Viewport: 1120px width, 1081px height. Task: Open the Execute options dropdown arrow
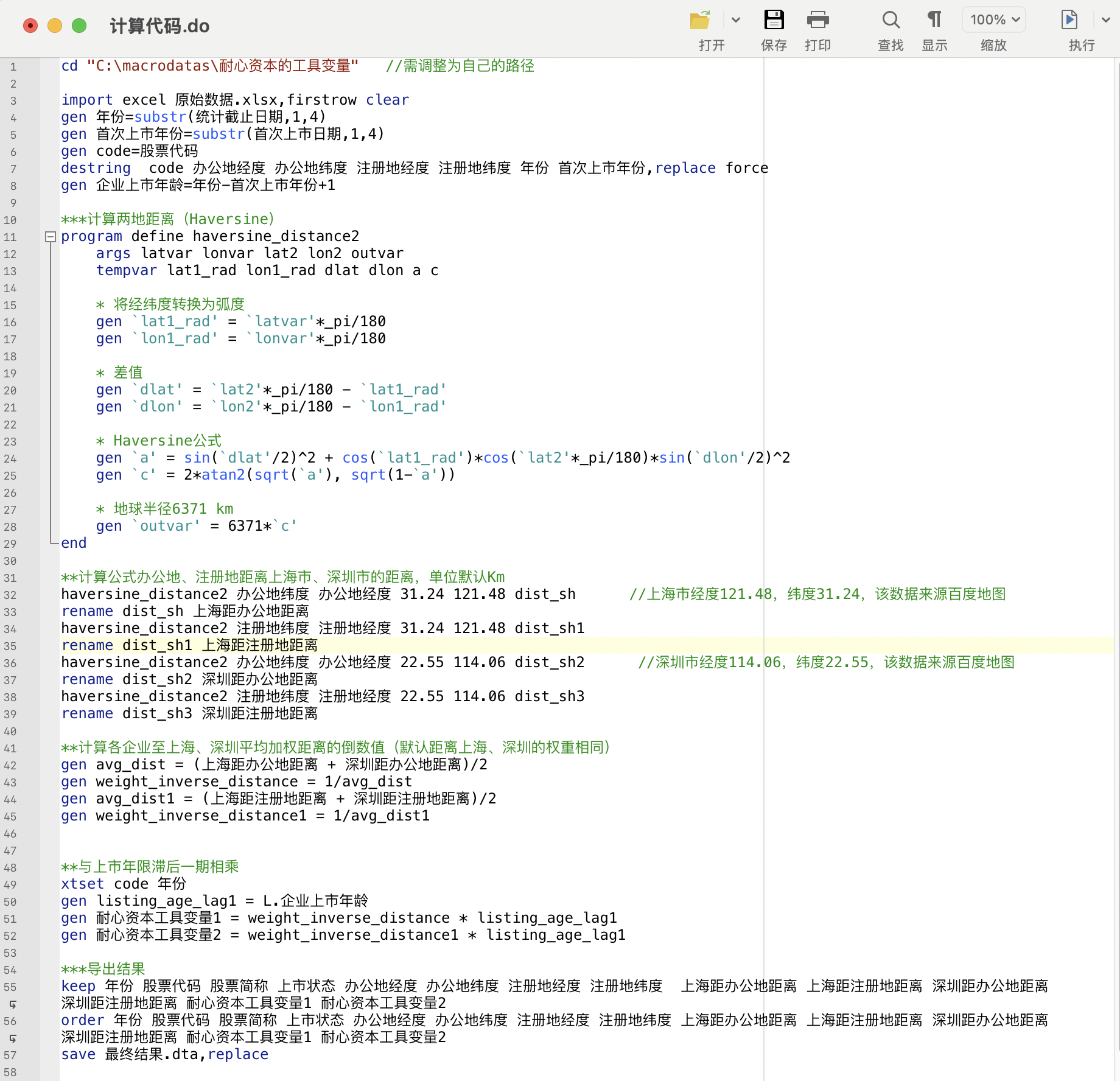[1106, 21]
